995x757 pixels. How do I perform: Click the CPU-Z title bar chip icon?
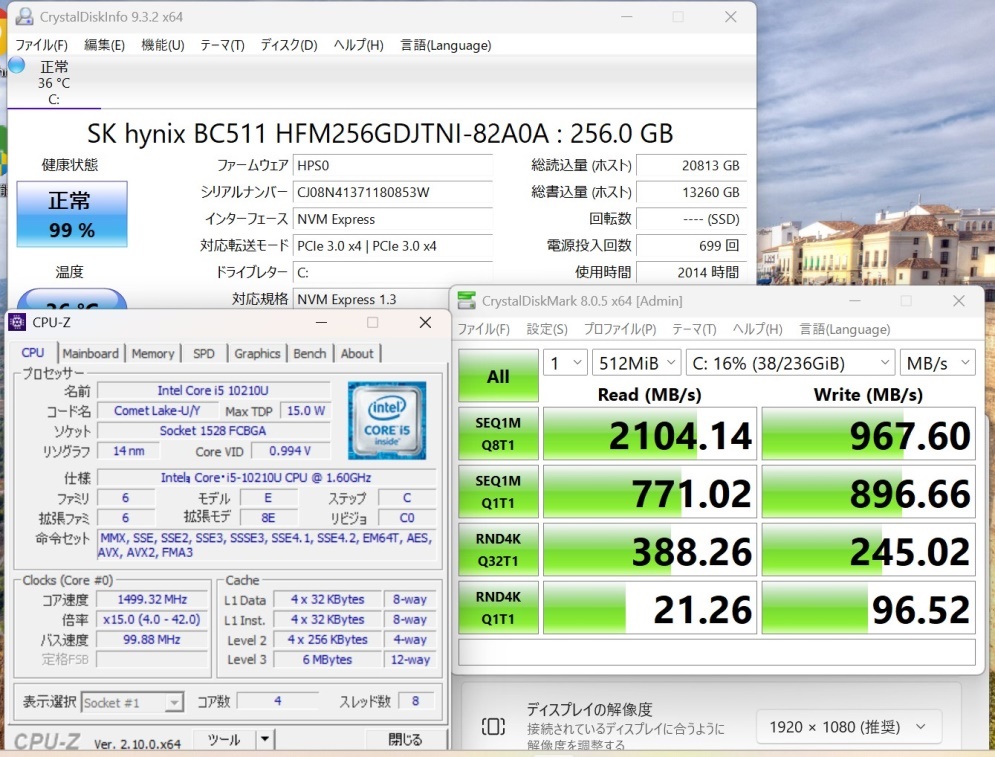(x=17, y=322)
